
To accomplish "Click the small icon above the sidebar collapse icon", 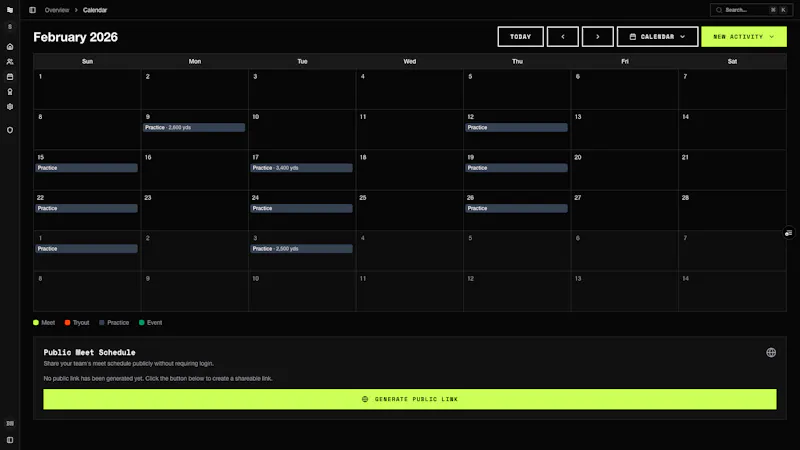I will click(10, 423).
